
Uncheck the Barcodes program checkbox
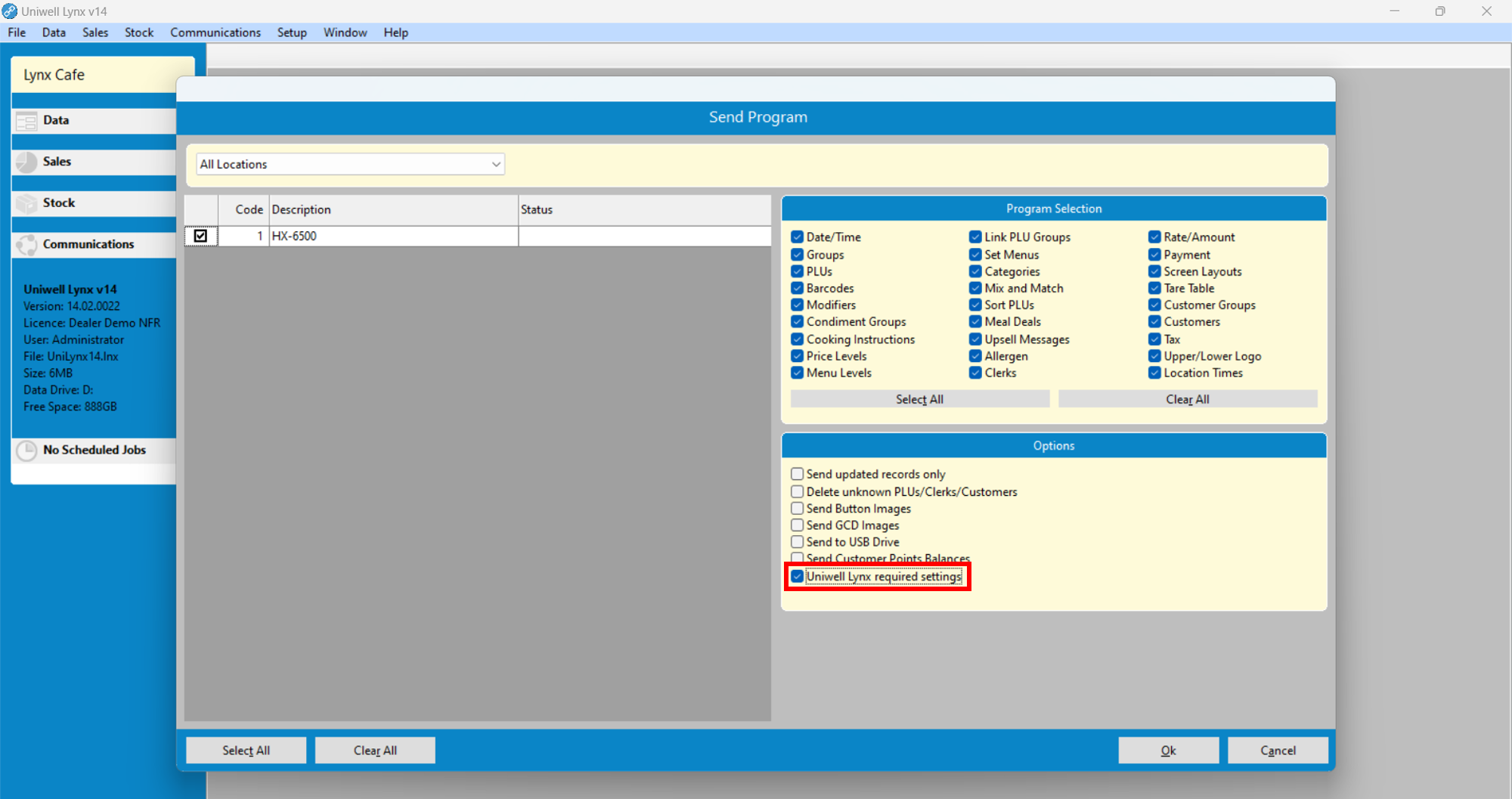pos(797,288)
